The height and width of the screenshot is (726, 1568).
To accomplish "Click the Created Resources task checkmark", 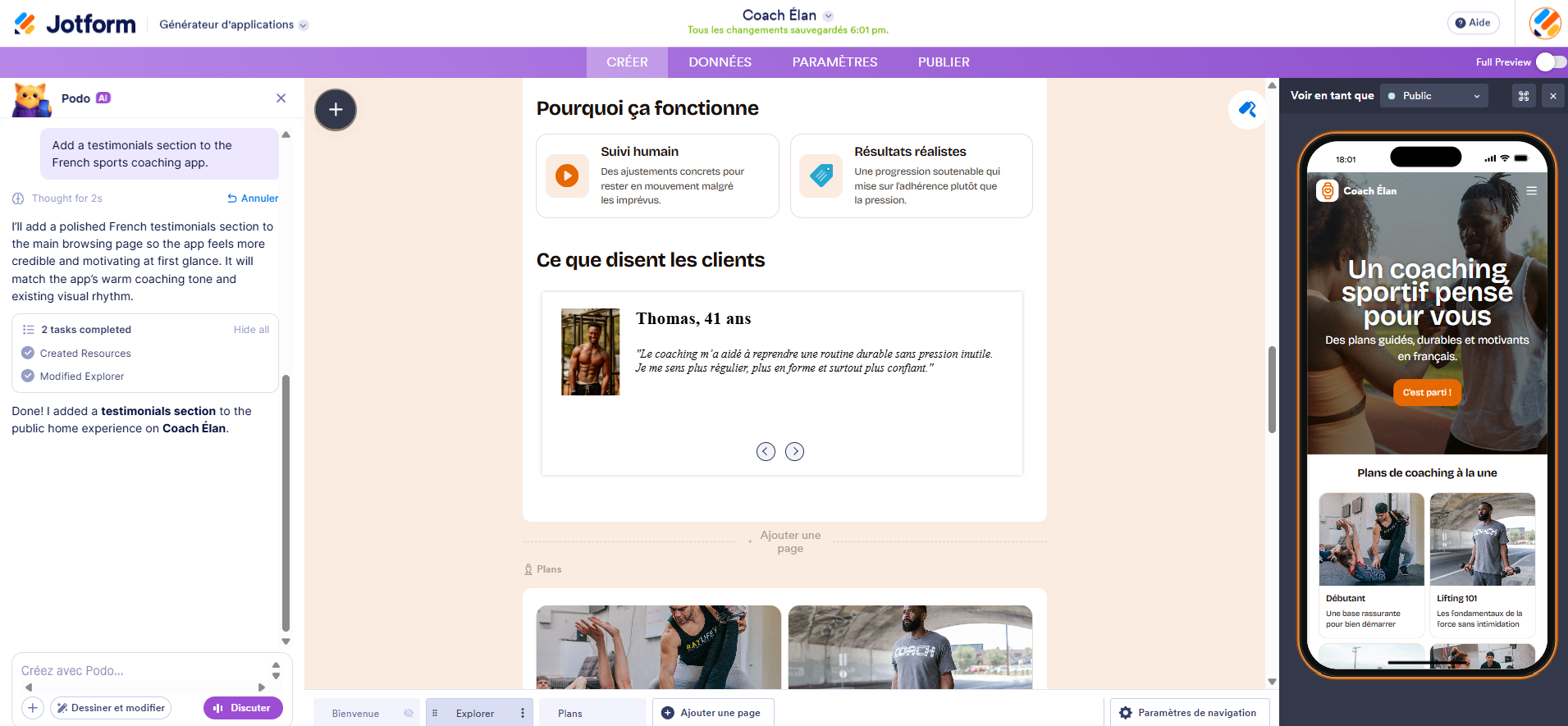I will click(28, 353).
